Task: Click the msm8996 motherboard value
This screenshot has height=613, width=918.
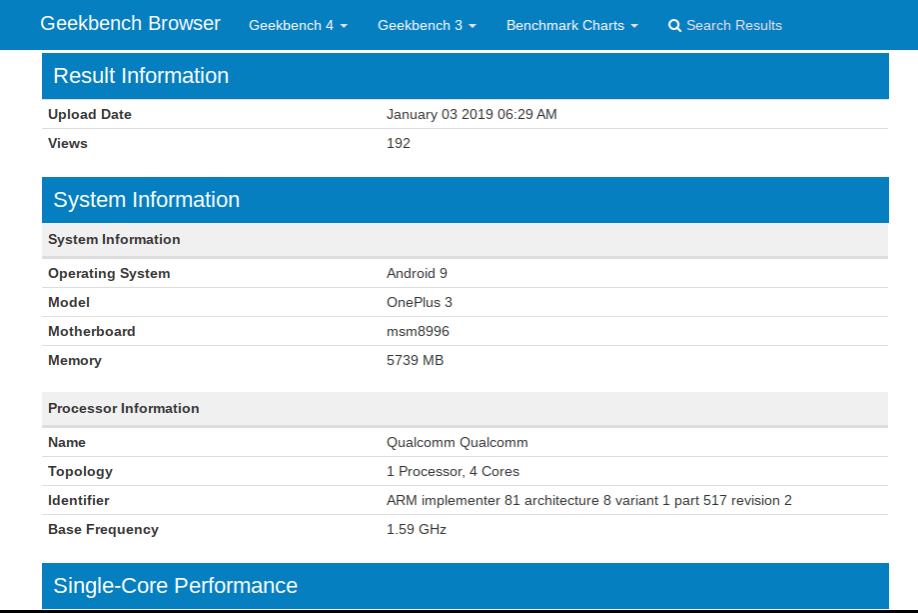Action: click(417, 331)
